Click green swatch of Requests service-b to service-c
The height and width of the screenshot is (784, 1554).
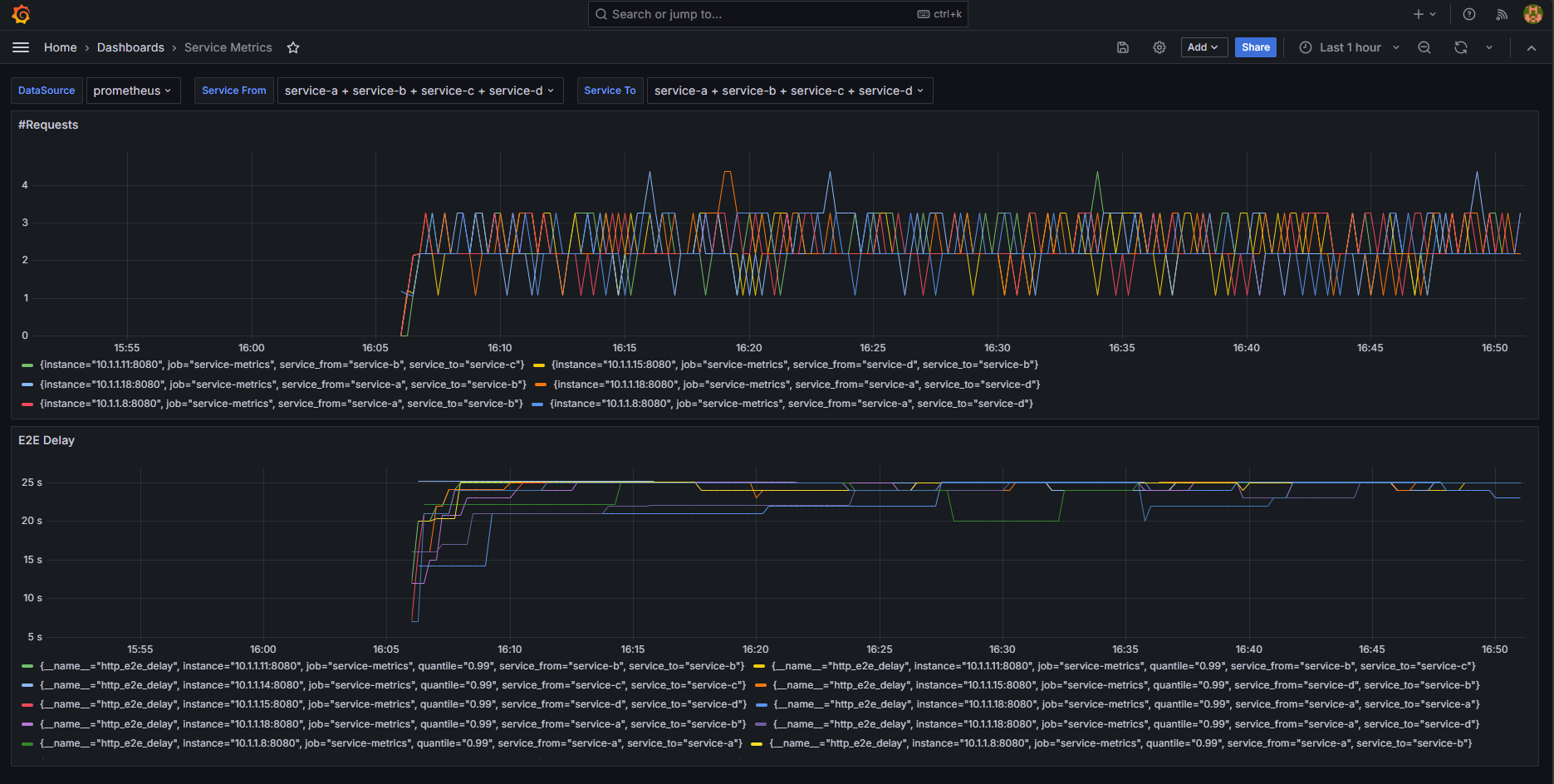[27, 365]
